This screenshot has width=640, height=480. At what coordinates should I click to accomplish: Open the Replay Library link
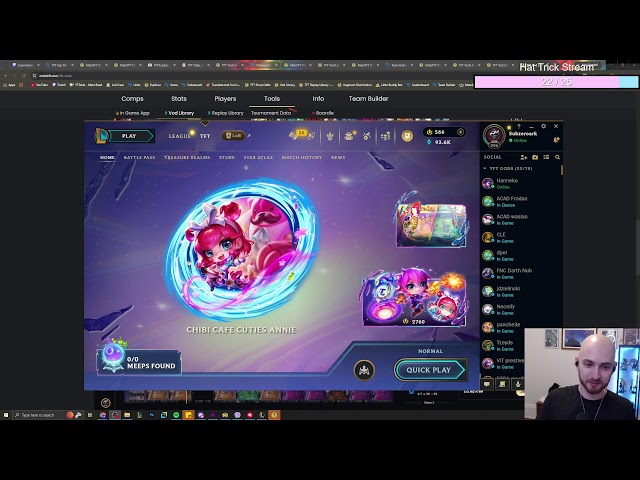[225, 113]
